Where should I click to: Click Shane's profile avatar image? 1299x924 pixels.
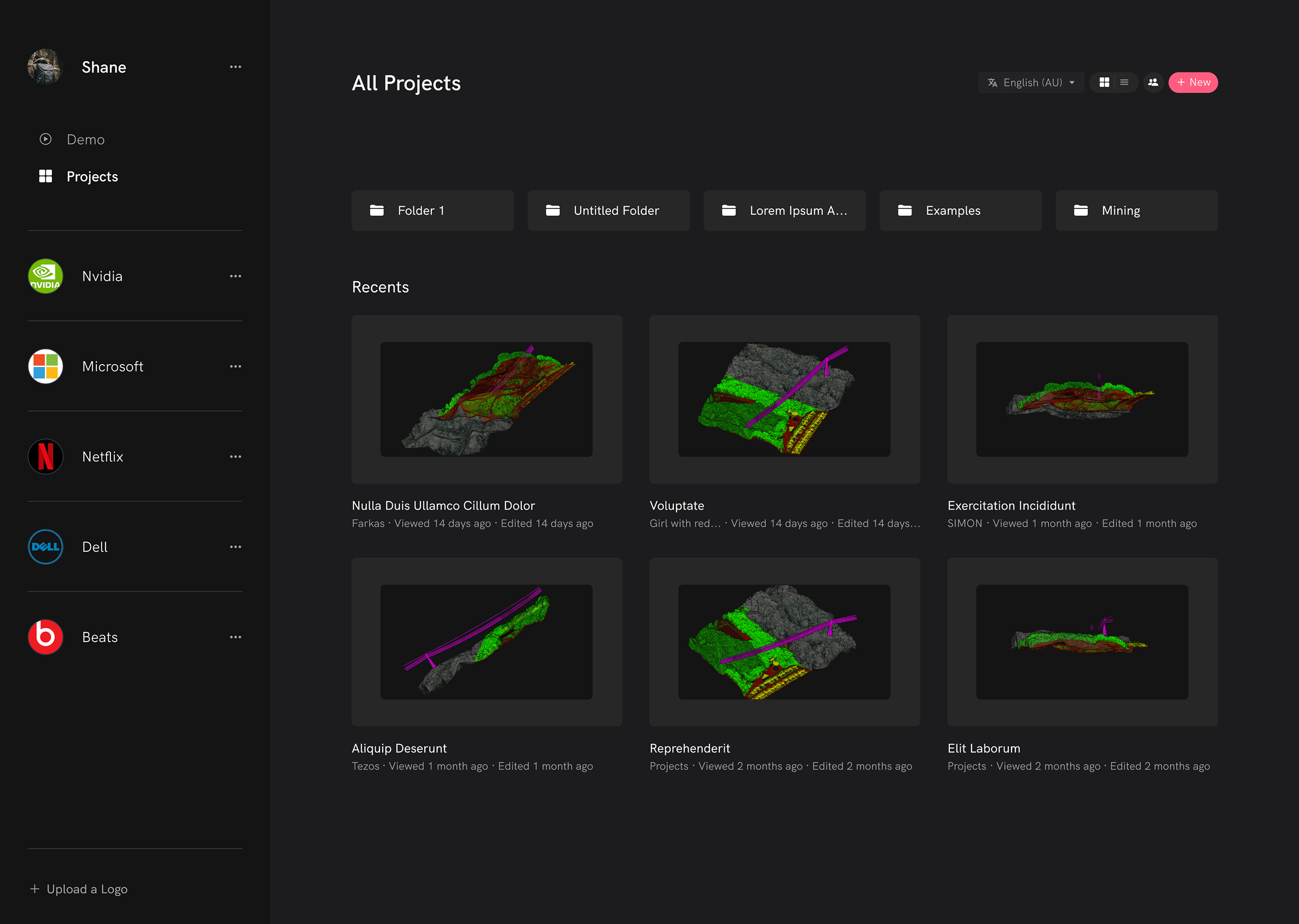pos(45,67)
